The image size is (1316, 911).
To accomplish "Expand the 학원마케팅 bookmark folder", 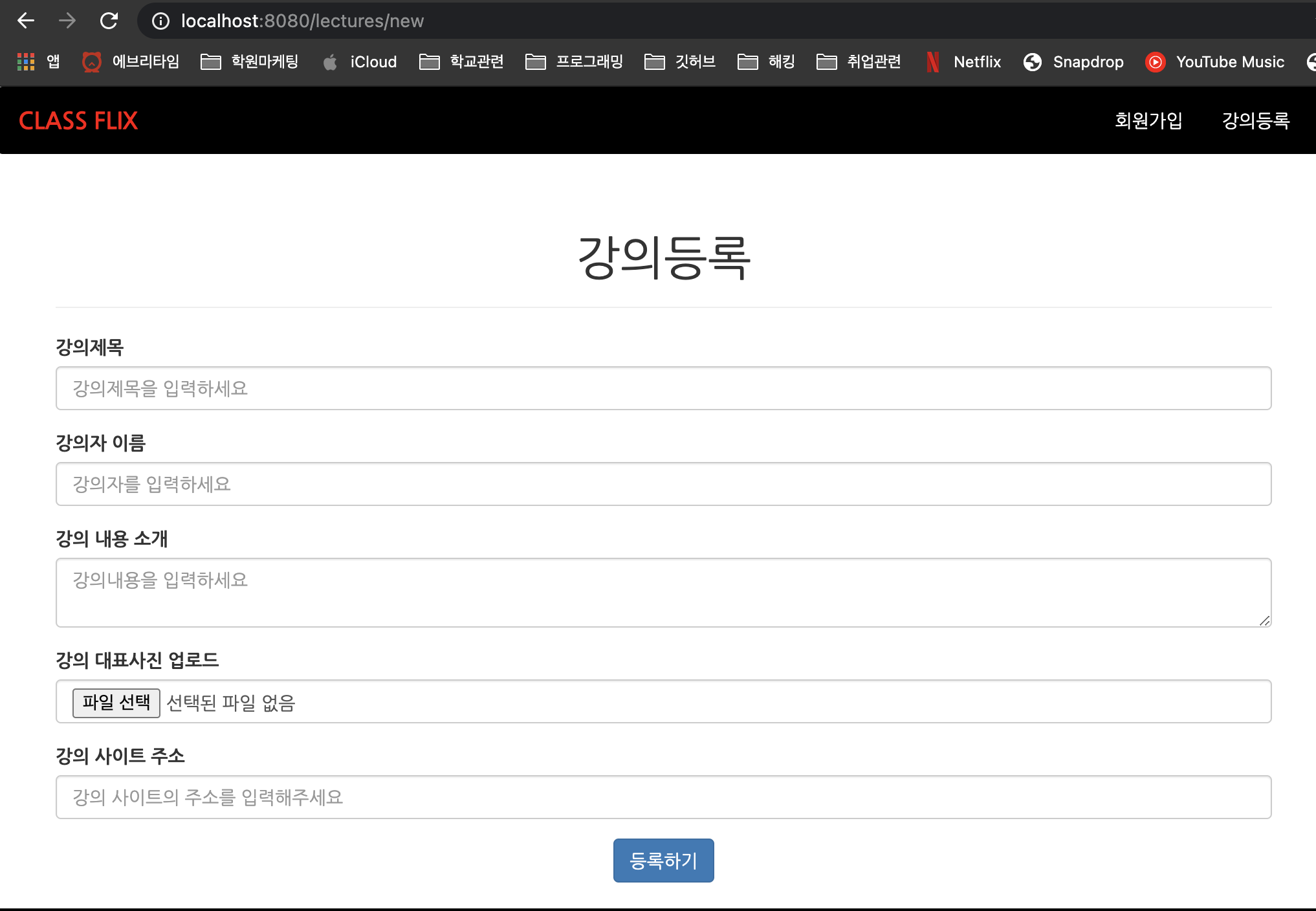I will point(250,62).
